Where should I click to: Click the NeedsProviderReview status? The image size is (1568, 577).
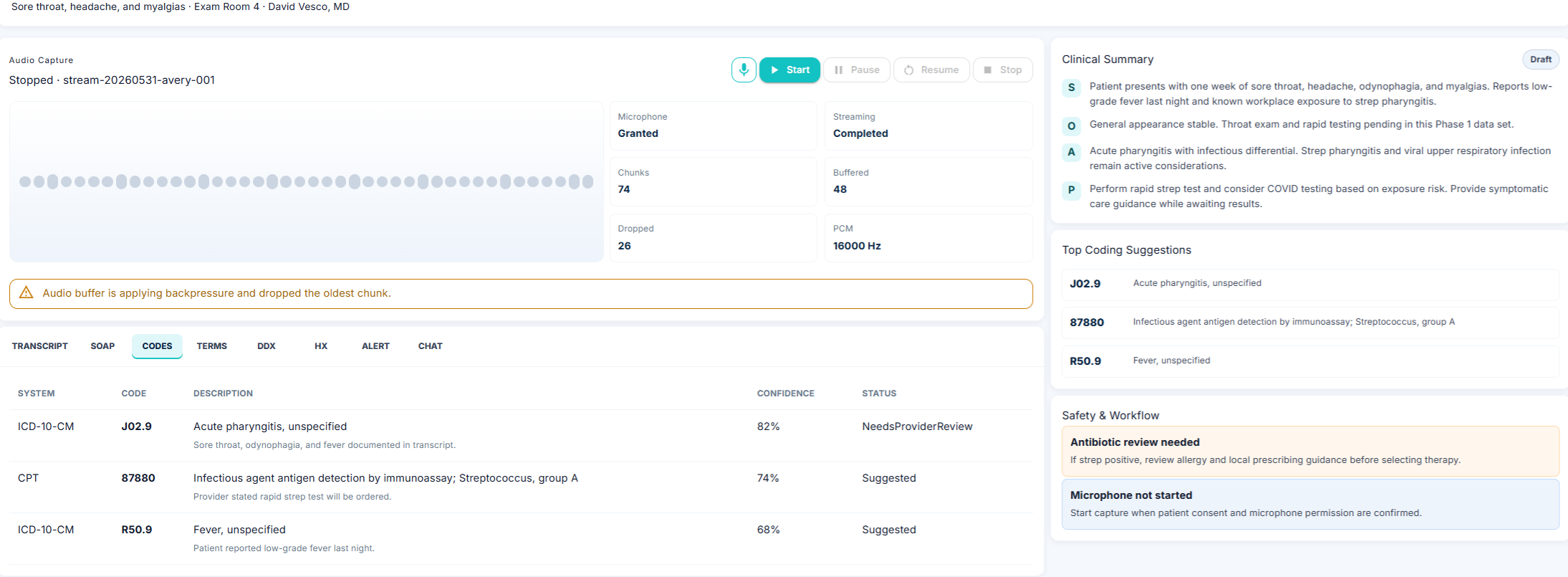(917, 426)
